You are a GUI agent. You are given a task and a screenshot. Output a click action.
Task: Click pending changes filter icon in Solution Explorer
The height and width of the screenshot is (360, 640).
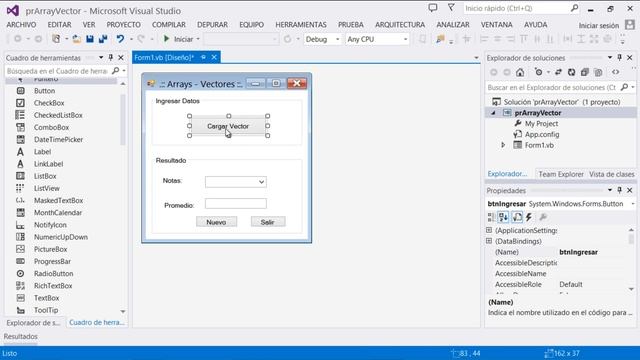point(539,72)
